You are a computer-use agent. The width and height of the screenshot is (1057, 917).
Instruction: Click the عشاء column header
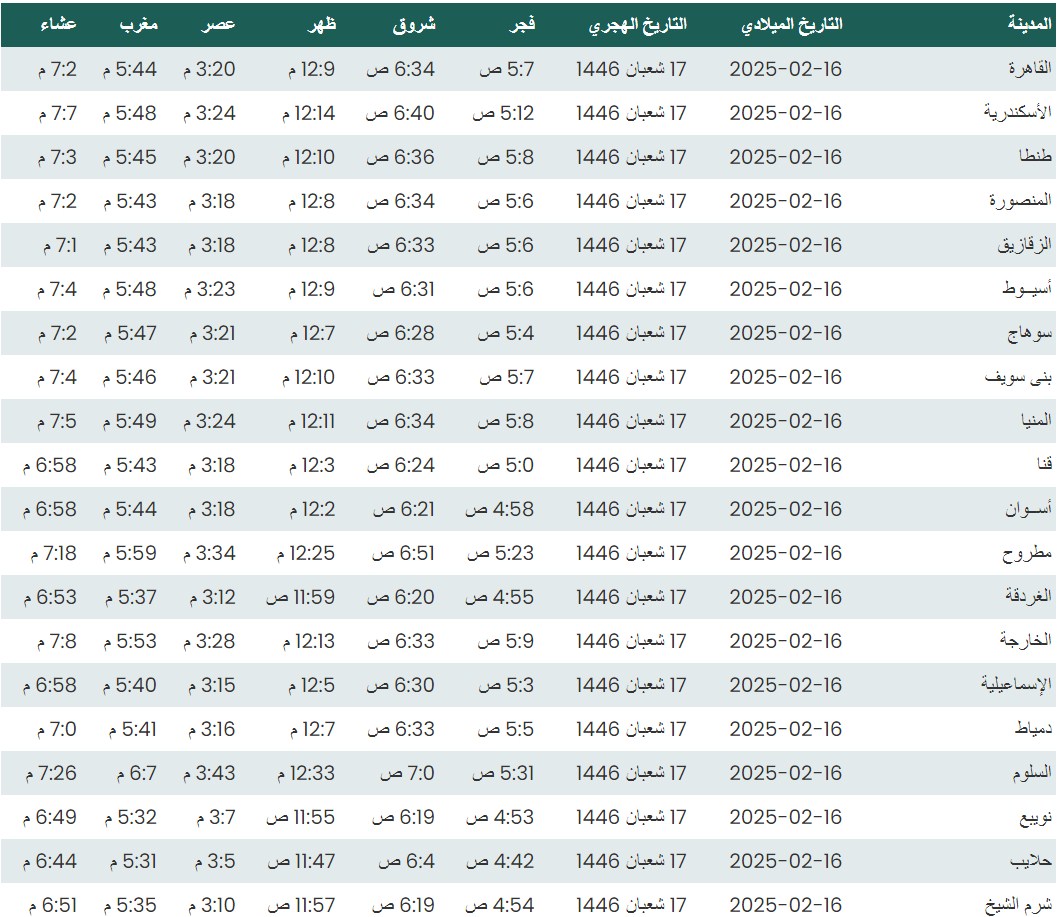(x=56, y=25)
